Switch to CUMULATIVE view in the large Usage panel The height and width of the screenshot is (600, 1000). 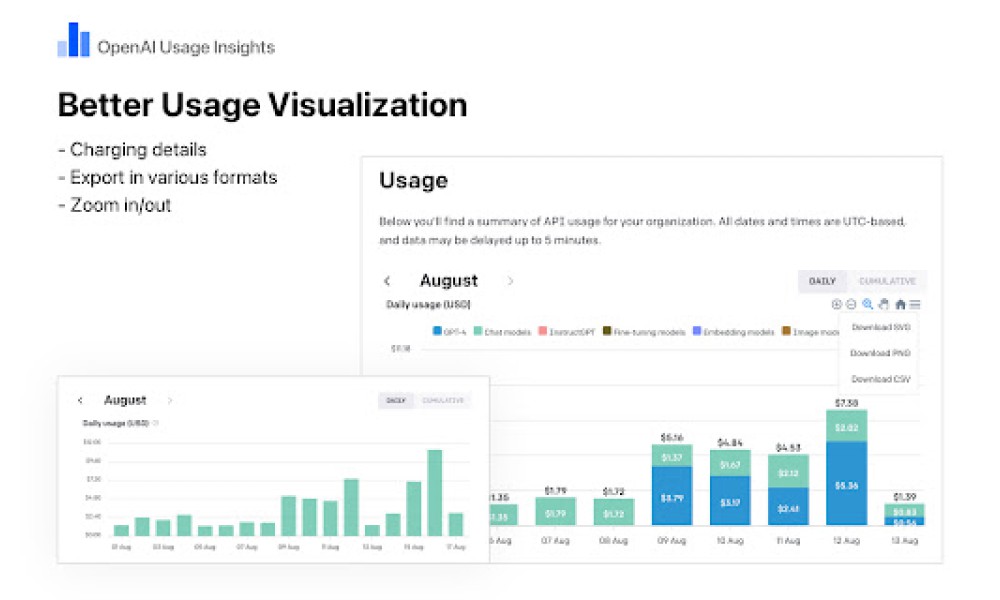887,281
